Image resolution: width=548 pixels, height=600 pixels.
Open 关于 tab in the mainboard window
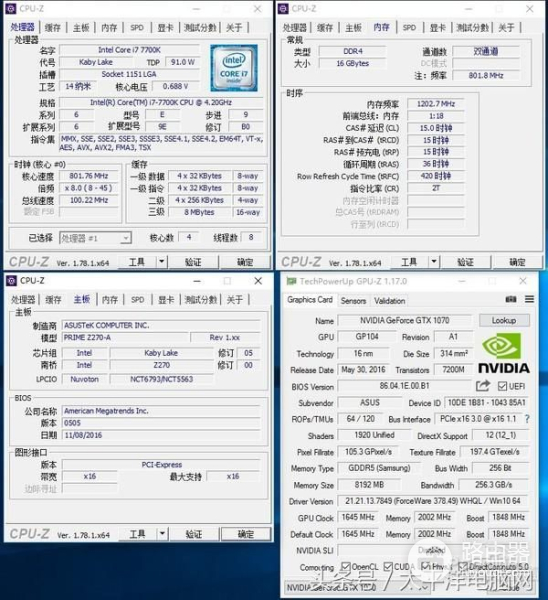point(234,300)
